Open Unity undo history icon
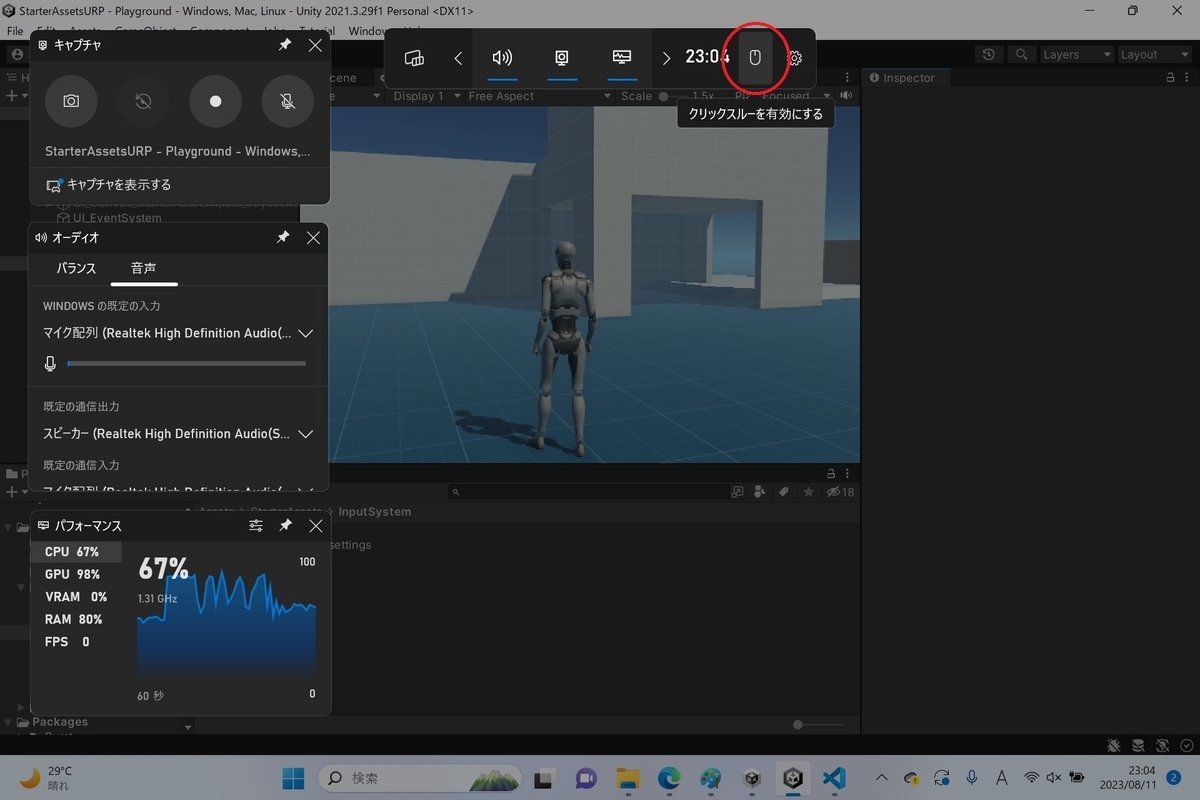The height and width of the screenshot is (800, 1200). tap(989, 55)
